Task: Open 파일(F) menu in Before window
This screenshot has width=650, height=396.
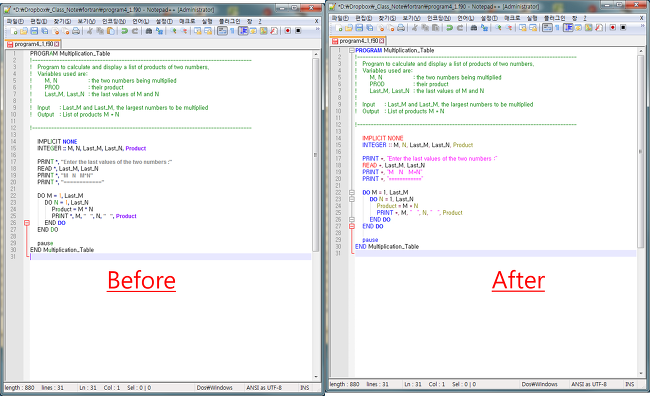Action: tap(15, 21)
